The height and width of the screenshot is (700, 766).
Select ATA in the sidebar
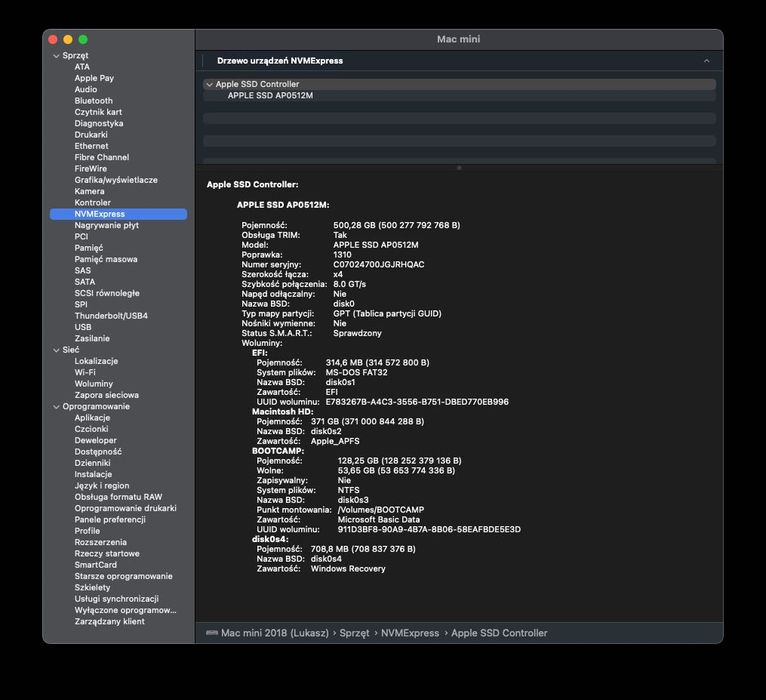coord(82,67)
